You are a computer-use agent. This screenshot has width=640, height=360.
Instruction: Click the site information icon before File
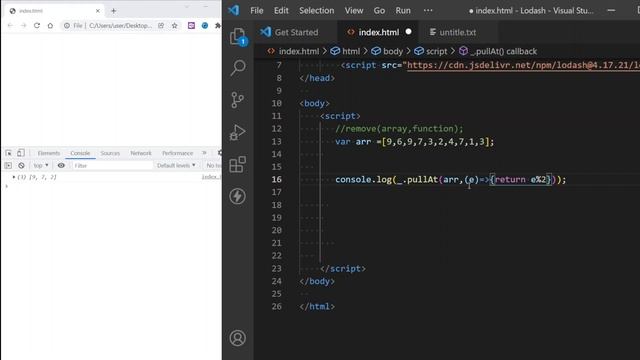coord(67,25)
